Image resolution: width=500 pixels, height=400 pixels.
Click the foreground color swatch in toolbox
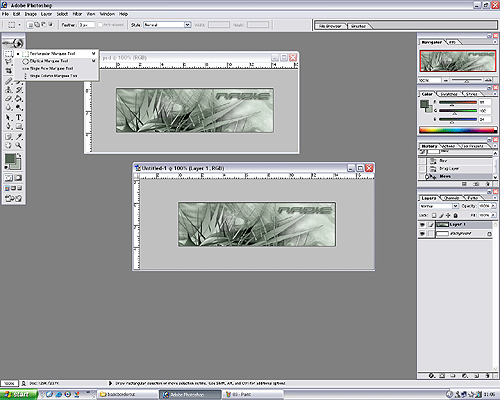click(10, 159)
